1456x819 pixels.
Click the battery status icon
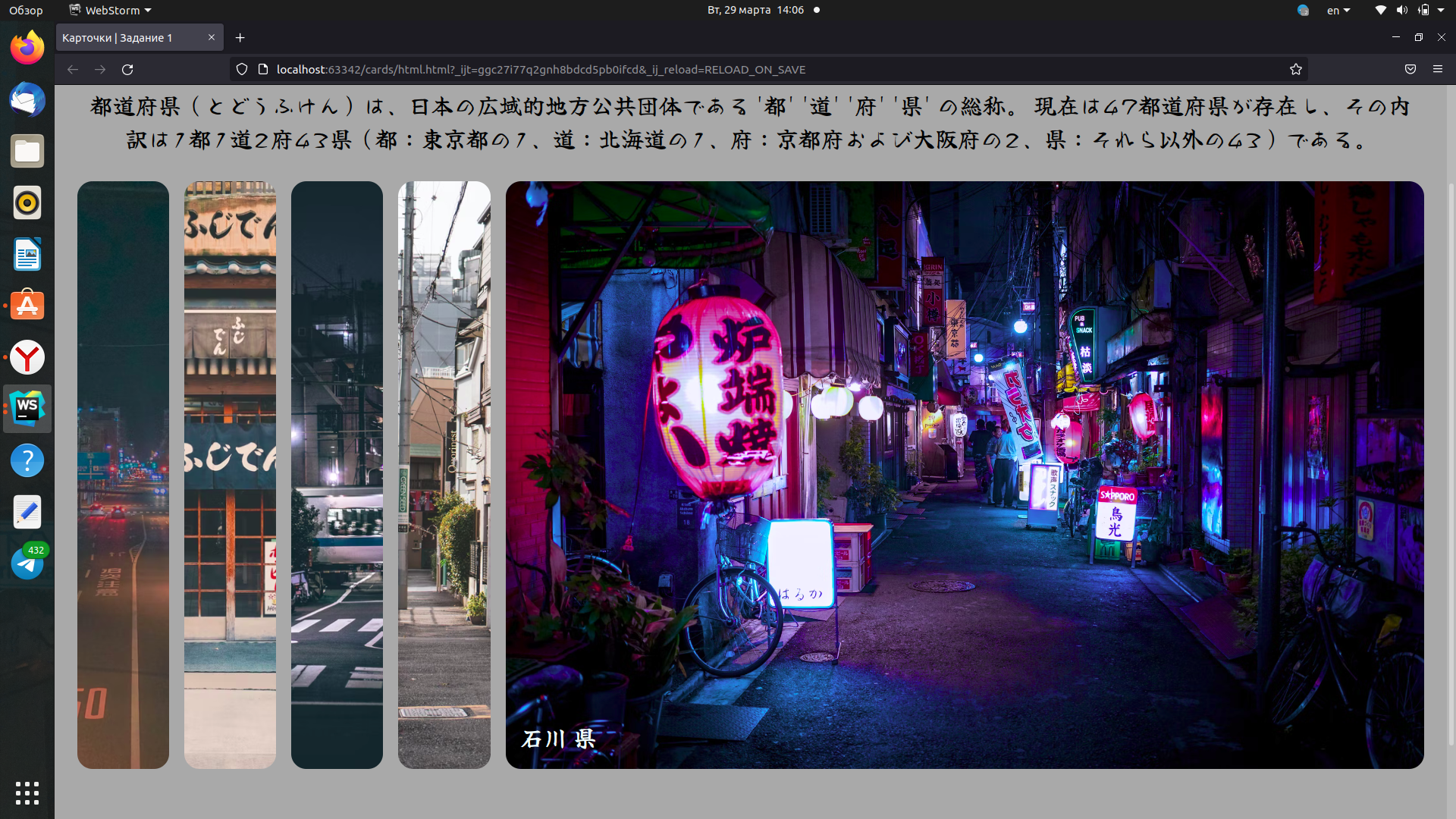(1423, 10)
